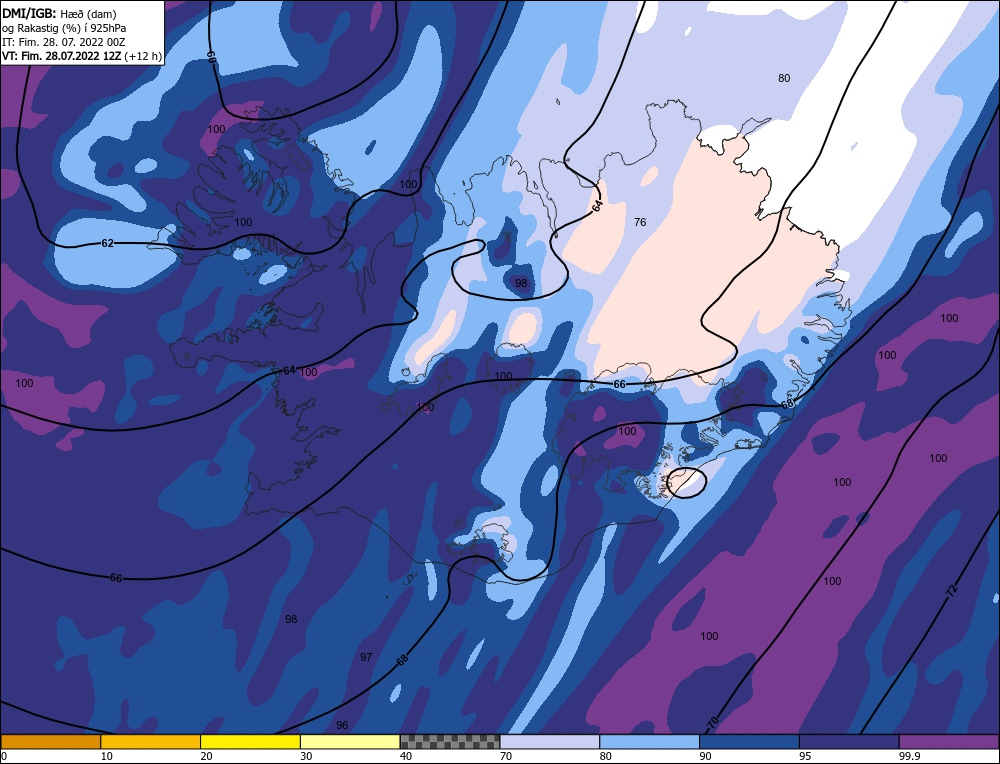Click the lavender 70–80 legend swatch
1000x764 pixels.
coord(550,741)
